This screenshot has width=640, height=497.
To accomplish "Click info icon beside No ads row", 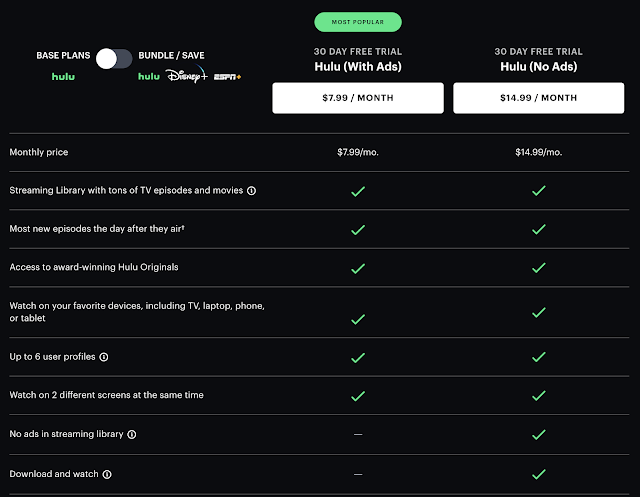I will 132,434.
